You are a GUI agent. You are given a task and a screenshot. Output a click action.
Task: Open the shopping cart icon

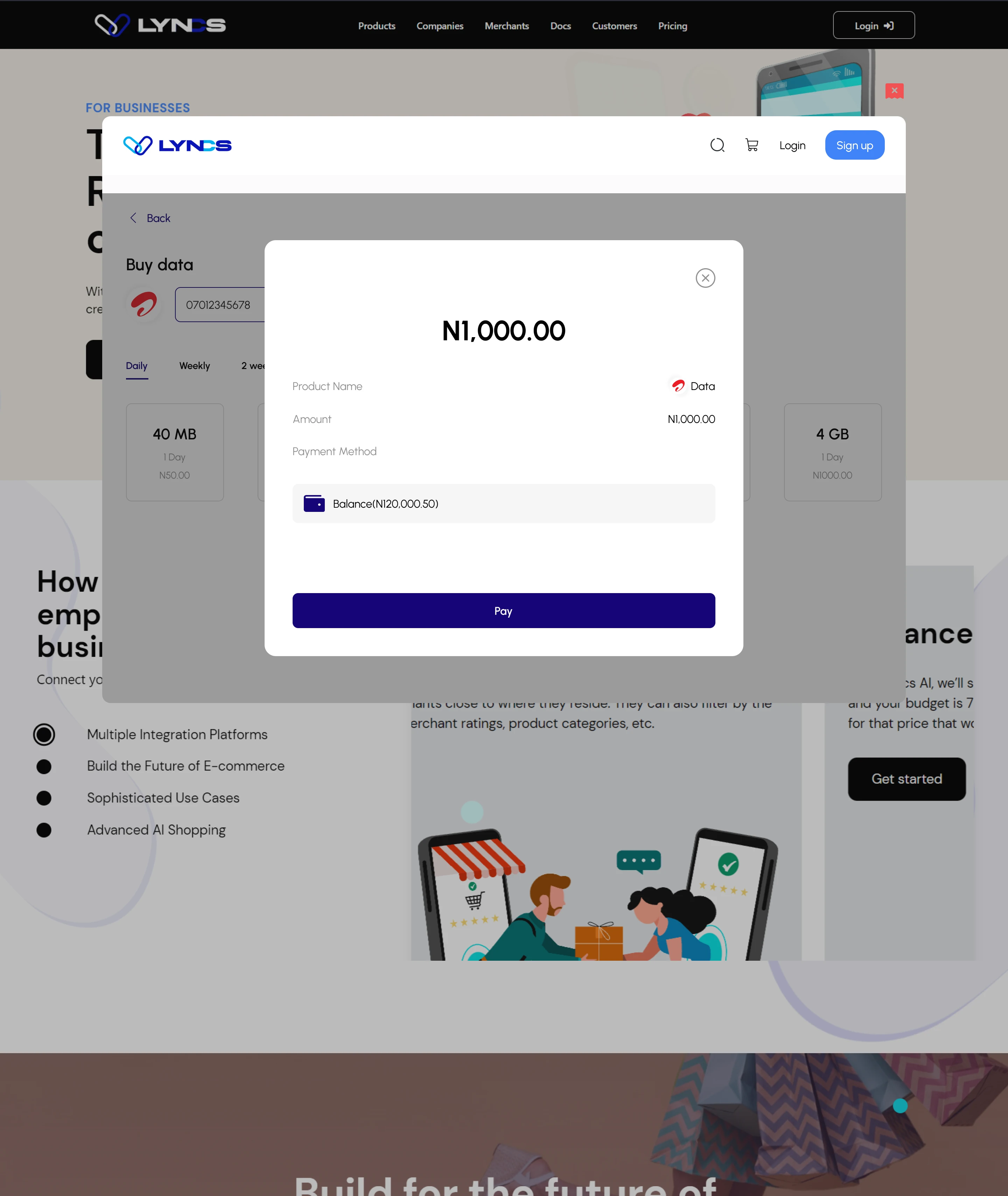(x=751, y=145)
